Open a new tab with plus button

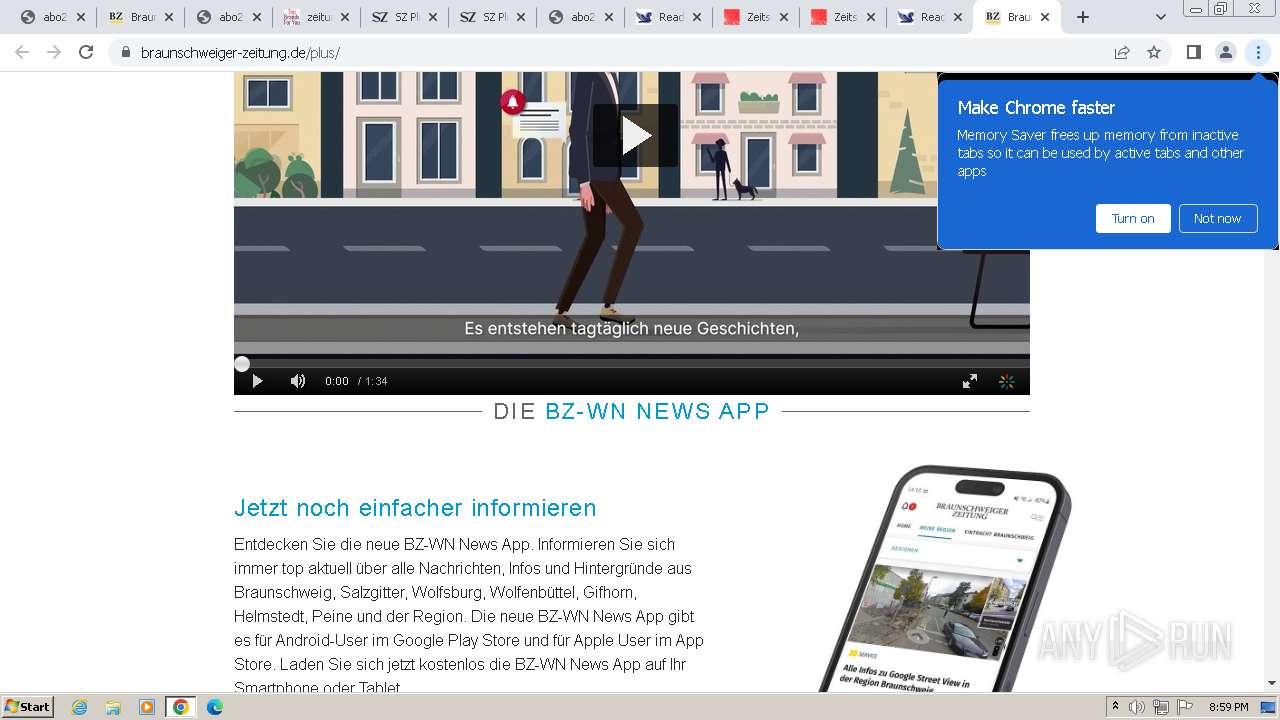(x=1082, y=17)
